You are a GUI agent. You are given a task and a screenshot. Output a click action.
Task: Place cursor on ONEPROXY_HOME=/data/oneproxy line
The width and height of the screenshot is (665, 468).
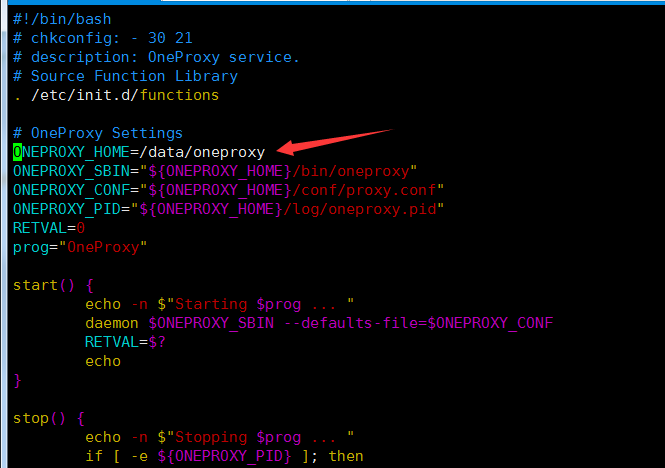pos(139,152)
